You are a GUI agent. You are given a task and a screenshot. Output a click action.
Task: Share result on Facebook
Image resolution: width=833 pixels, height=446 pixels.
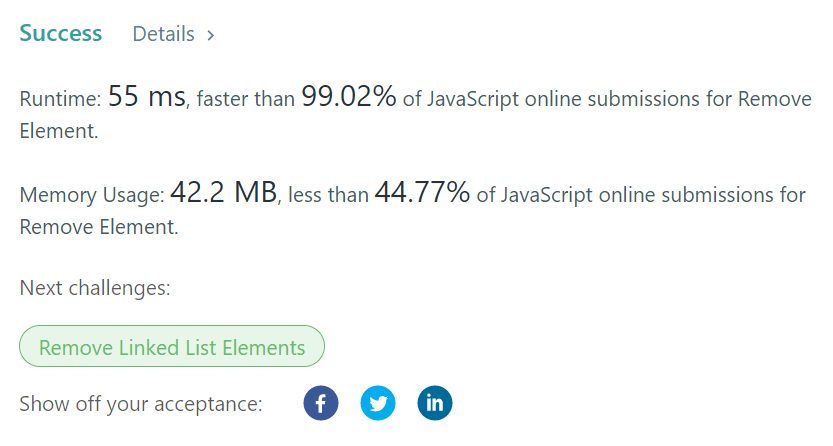(321, 404)
